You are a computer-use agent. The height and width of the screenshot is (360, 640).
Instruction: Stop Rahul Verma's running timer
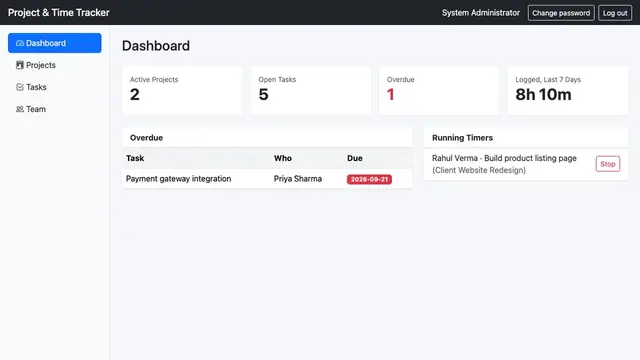(x=608, y=164)
